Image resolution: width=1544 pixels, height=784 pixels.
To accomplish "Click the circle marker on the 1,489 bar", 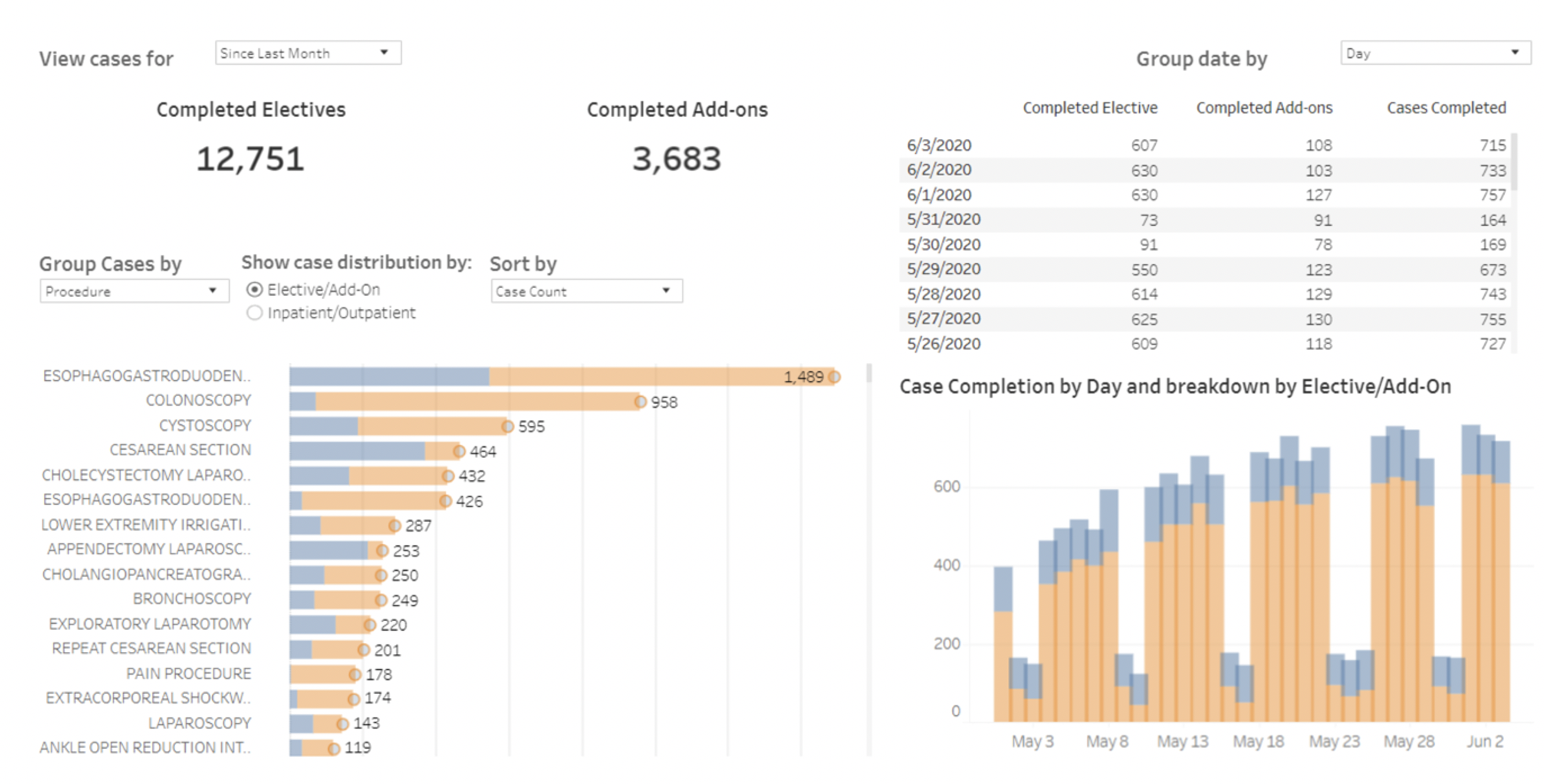I will pyautogui.click(x=834, y=377).
